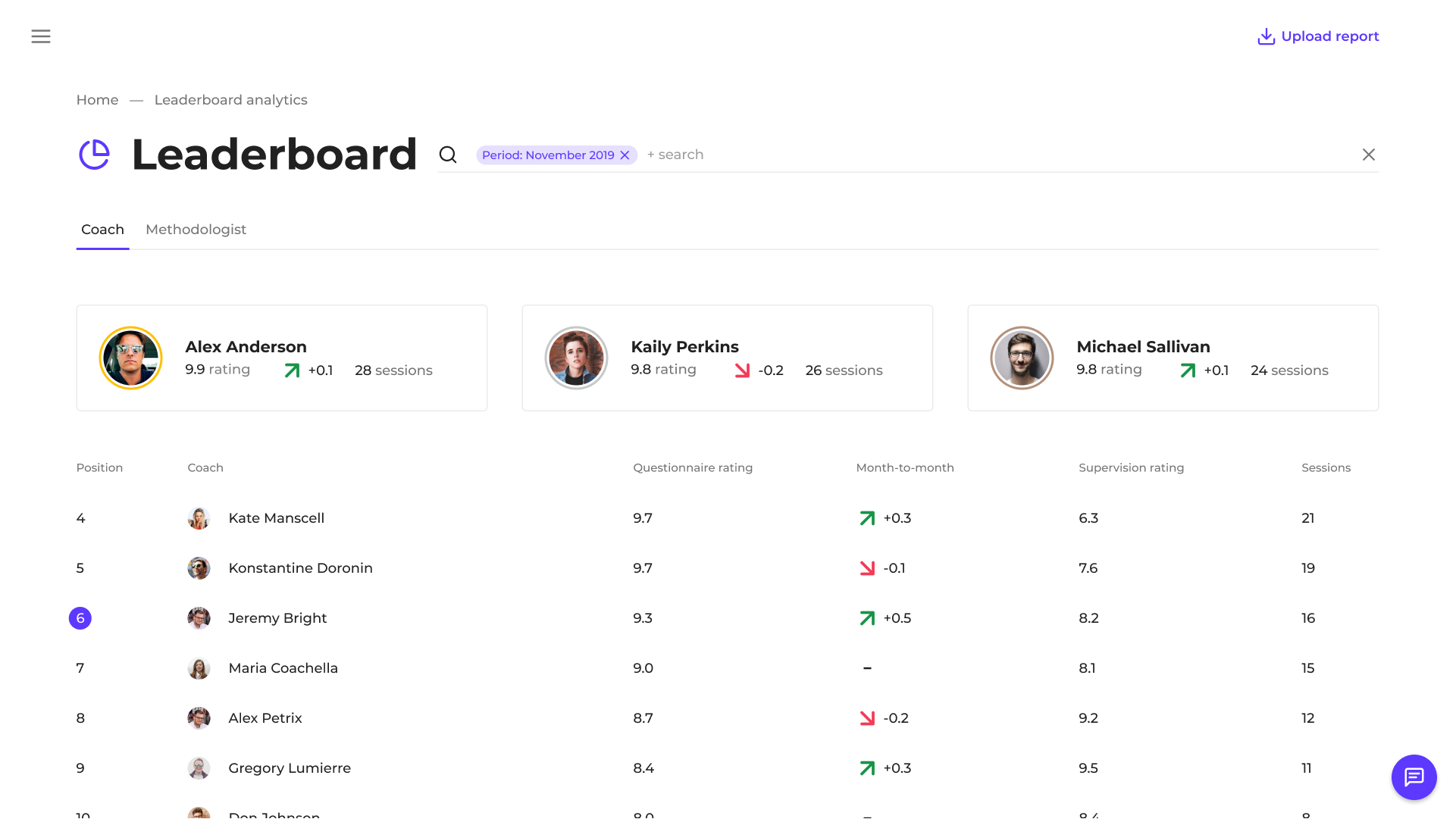
Task: Open the hamburger menu
Action: [41, 36]
